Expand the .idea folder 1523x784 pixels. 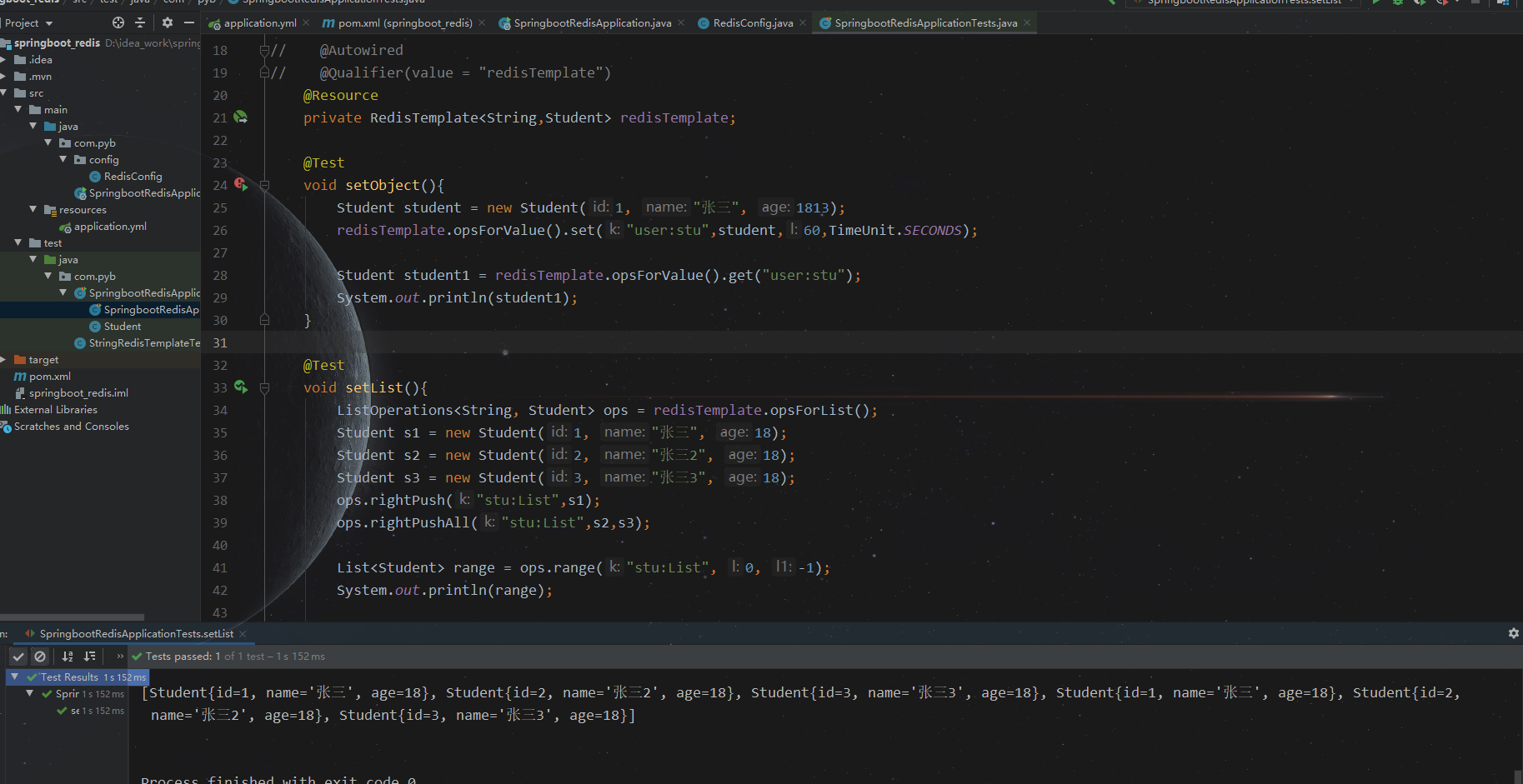pyautogui.click(x=4, y=59)
